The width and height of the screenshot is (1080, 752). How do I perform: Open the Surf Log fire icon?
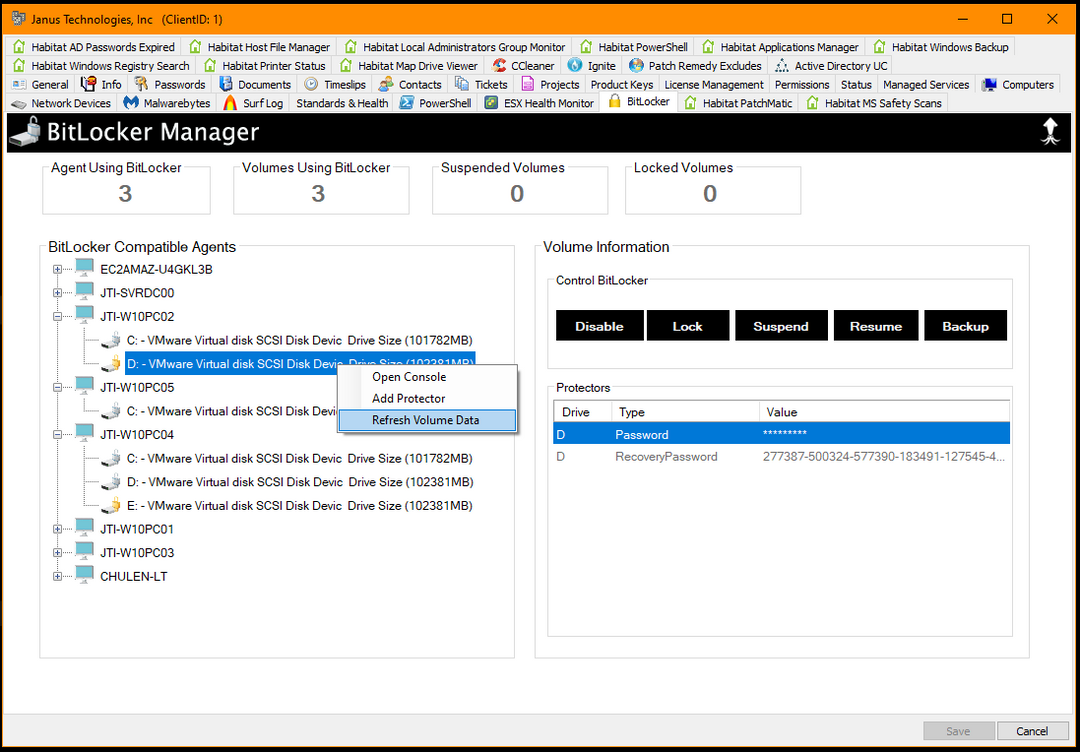[x=228, y=102]
